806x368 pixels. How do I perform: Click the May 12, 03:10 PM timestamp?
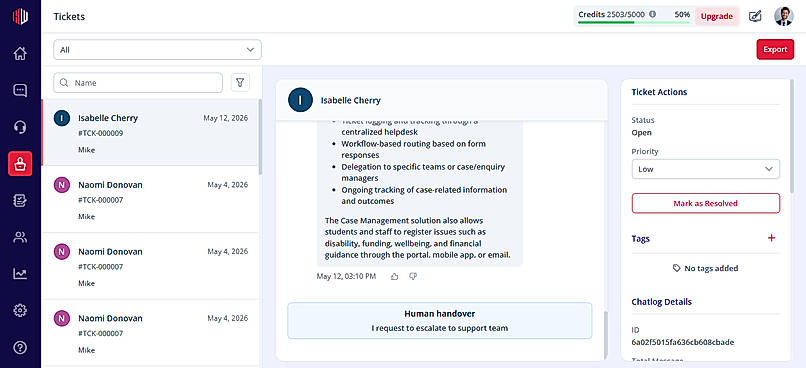346,277
